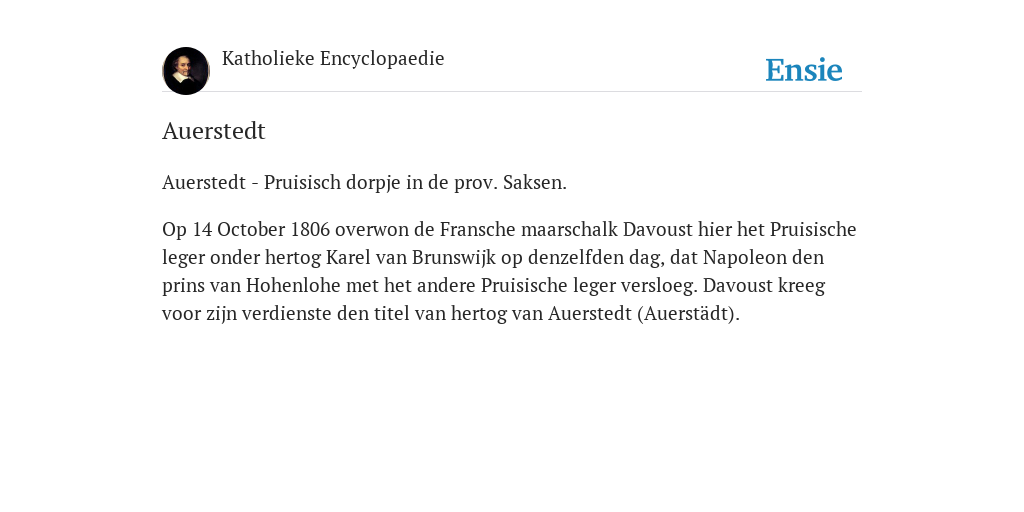Open the Katholieke Encyclopaedie author link
1024x512 pixels.
[x=333, y=59]
